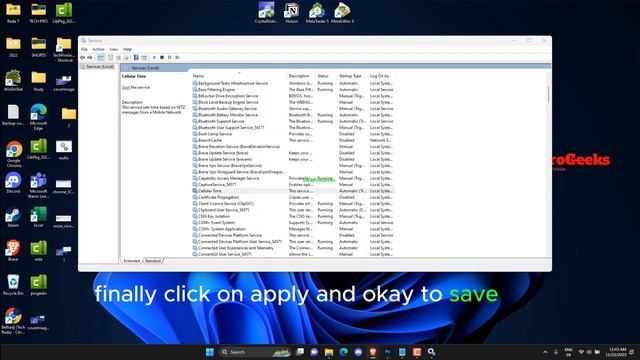Click the Study folder on desktop
This screenshot has width=640, height=360.
point(38,81)
